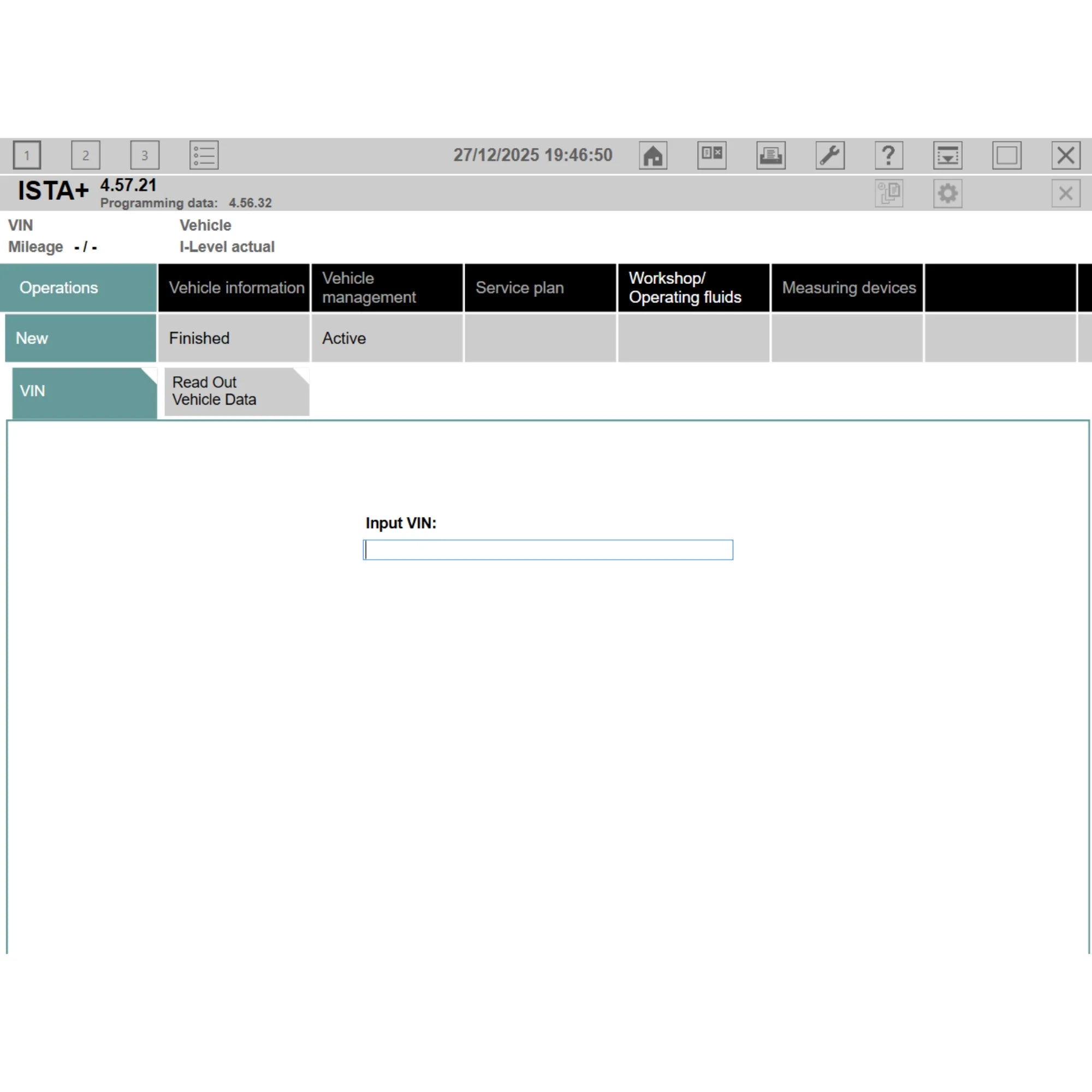This screenshot has height=1092, width=1092.
Task: Open the Measuring devices tab
Action: point(848,288)
